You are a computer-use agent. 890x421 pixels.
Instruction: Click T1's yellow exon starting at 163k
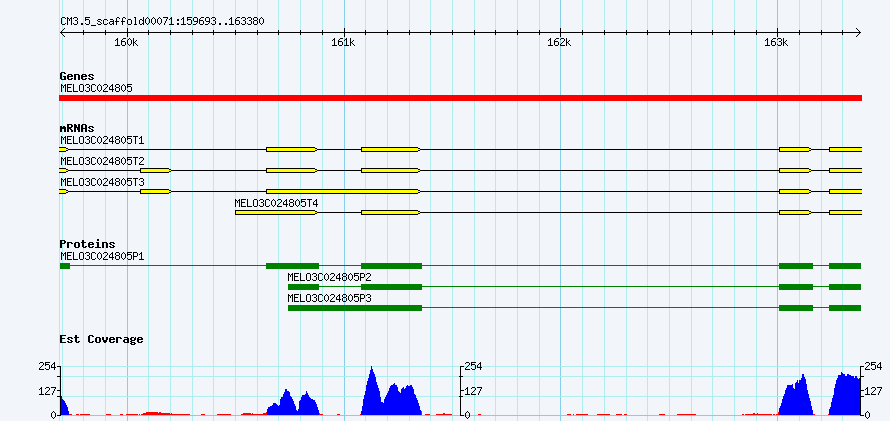pyautogui.click(x=795, y=149)
